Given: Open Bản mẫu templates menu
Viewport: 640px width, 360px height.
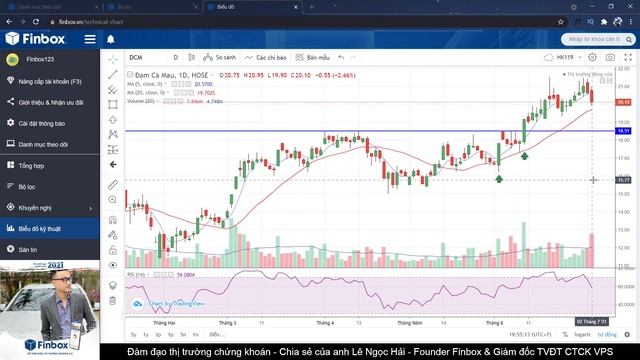Looking at the screenshot, I should (x=312, y=58).
